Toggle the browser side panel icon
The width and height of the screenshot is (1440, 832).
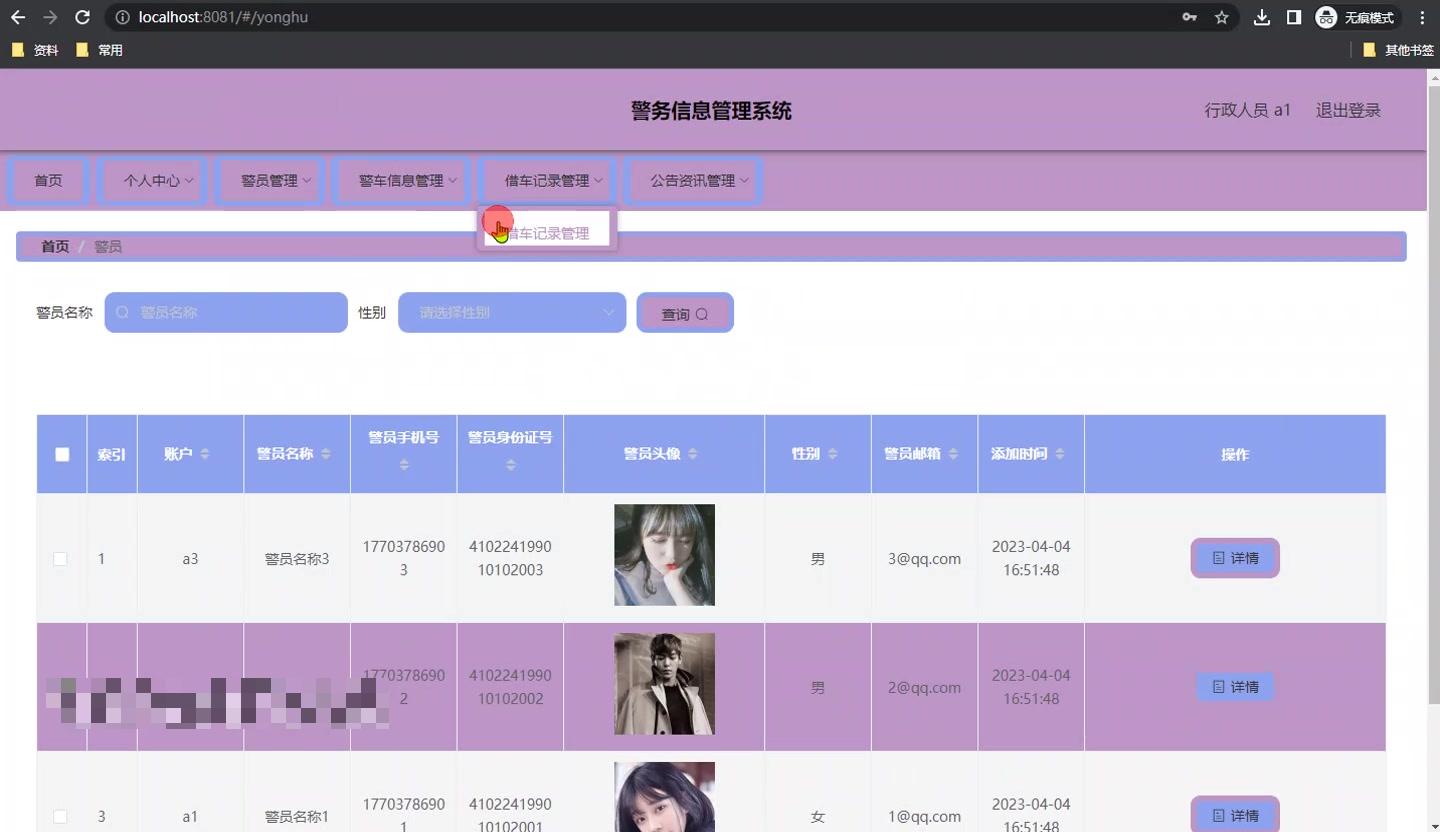[x=1293, y=17]
